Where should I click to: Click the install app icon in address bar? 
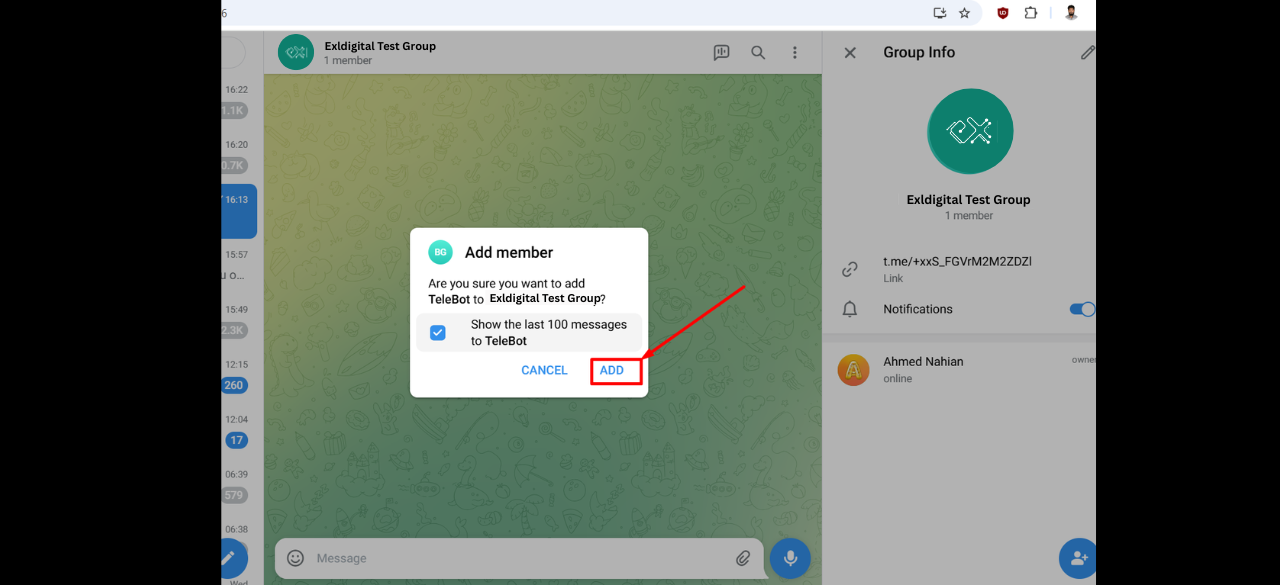pos(940,13)
